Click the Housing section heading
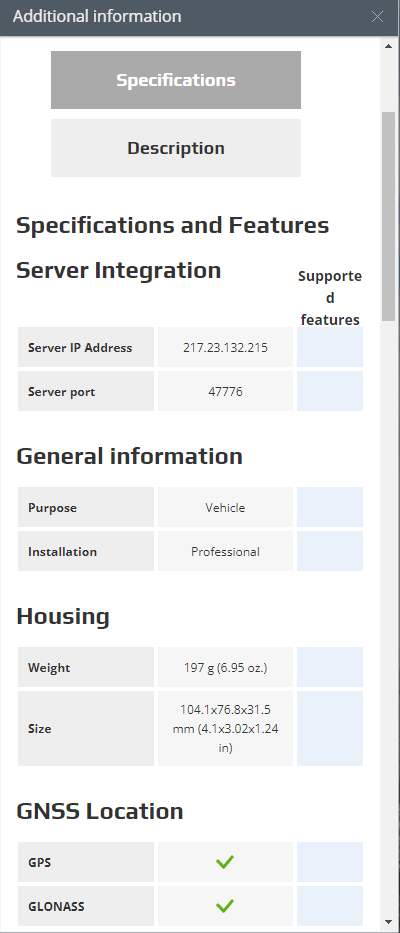Screen dimensions: 400x933 (62, 616)
